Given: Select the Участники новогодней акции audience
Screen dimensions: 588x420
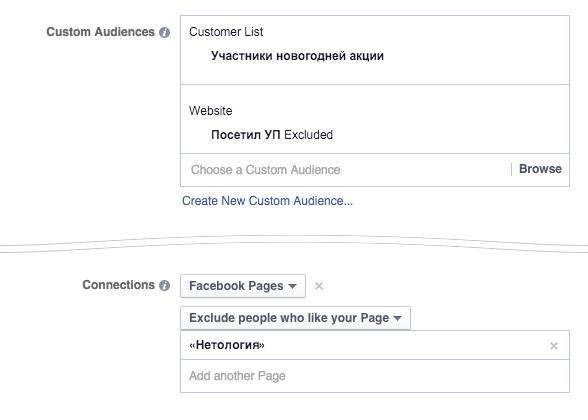Looking at the screenshot, I should tap(297, 56).
